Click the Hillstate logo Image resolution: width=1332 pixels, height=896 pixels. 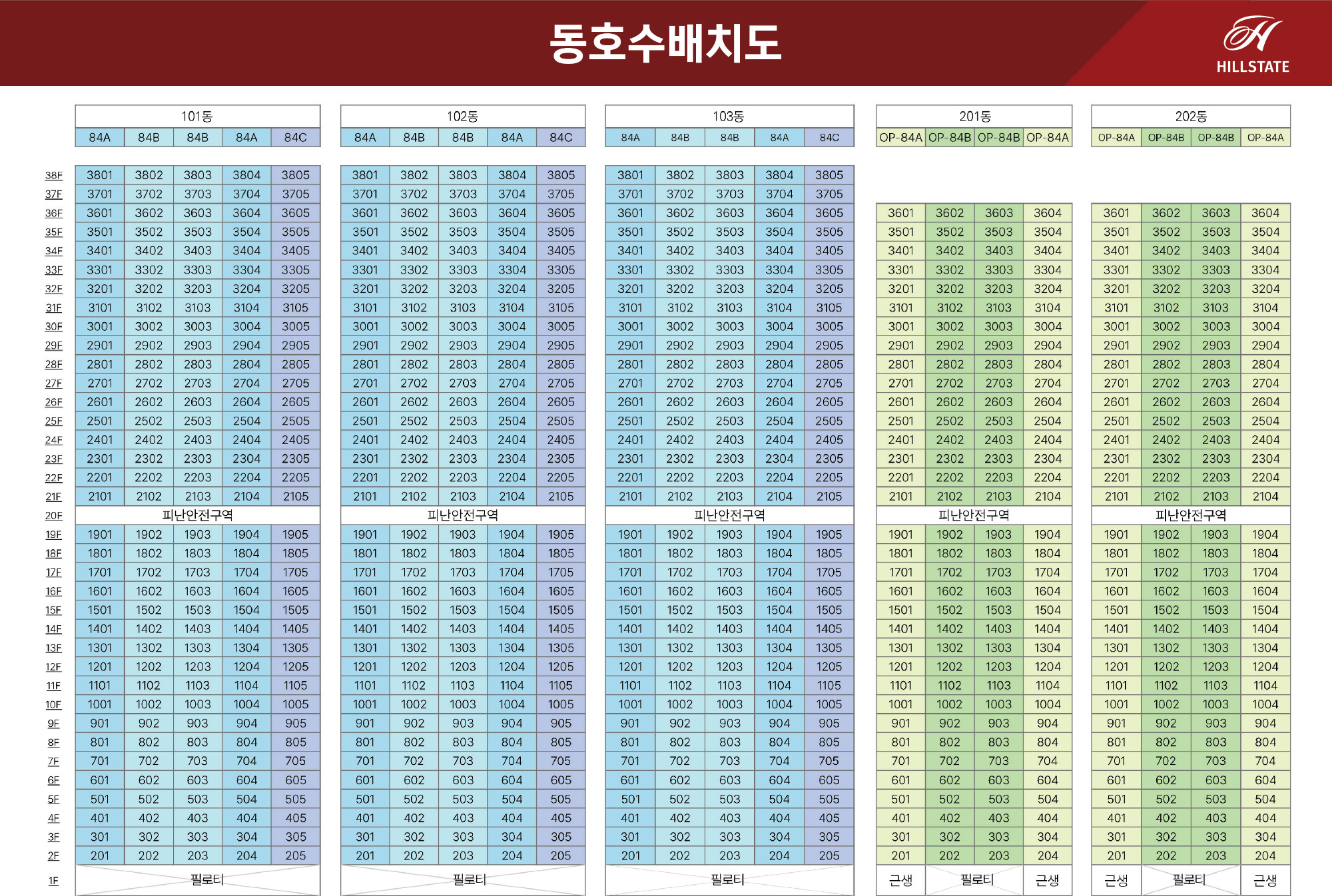click(1252, 44)
